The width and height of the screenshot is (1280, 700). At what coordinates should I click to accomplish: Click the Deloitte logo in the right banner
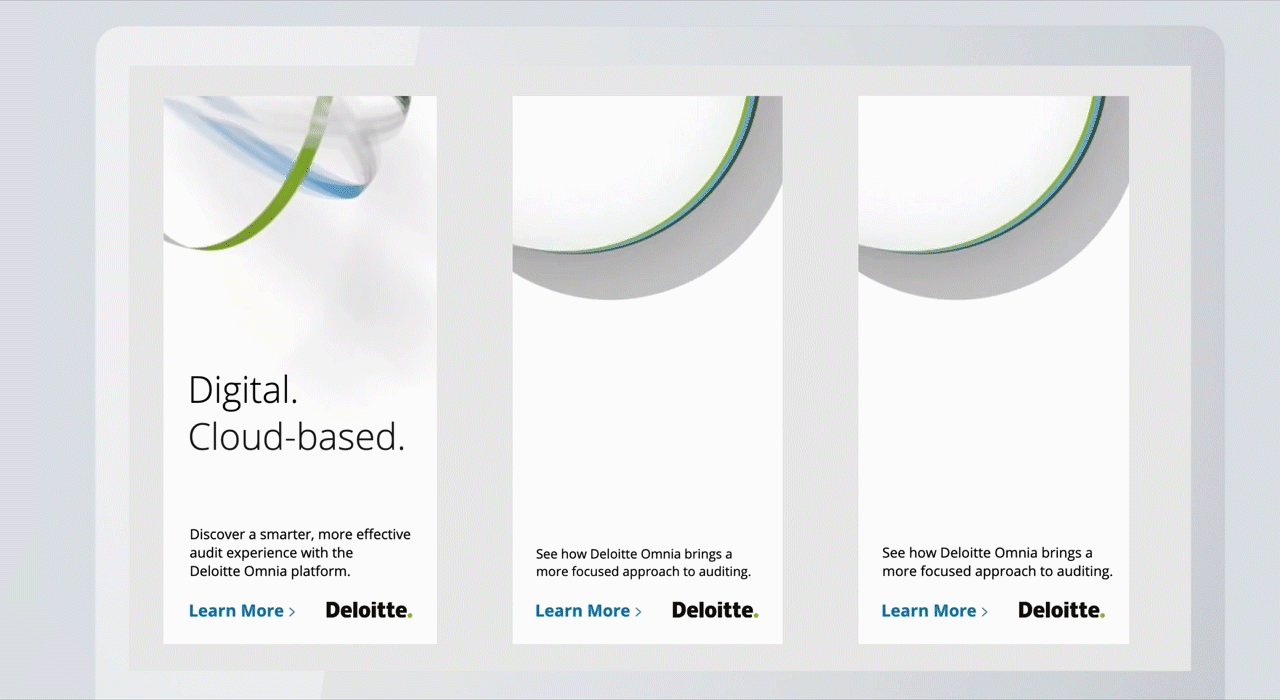[1061, 610]
